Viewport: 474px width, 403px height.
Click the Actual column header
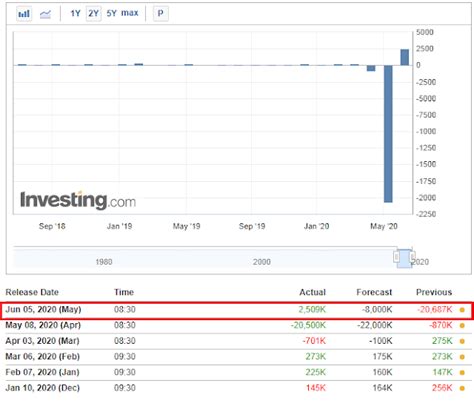pos(312,292)
